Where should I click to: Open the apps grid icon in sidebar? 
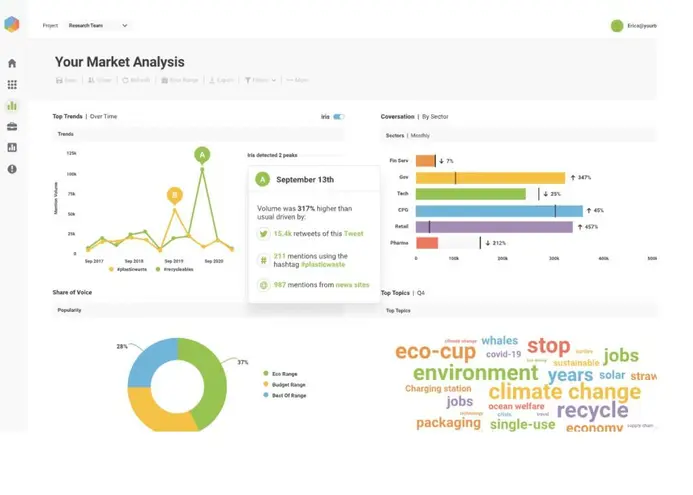[x=12, y=85]
